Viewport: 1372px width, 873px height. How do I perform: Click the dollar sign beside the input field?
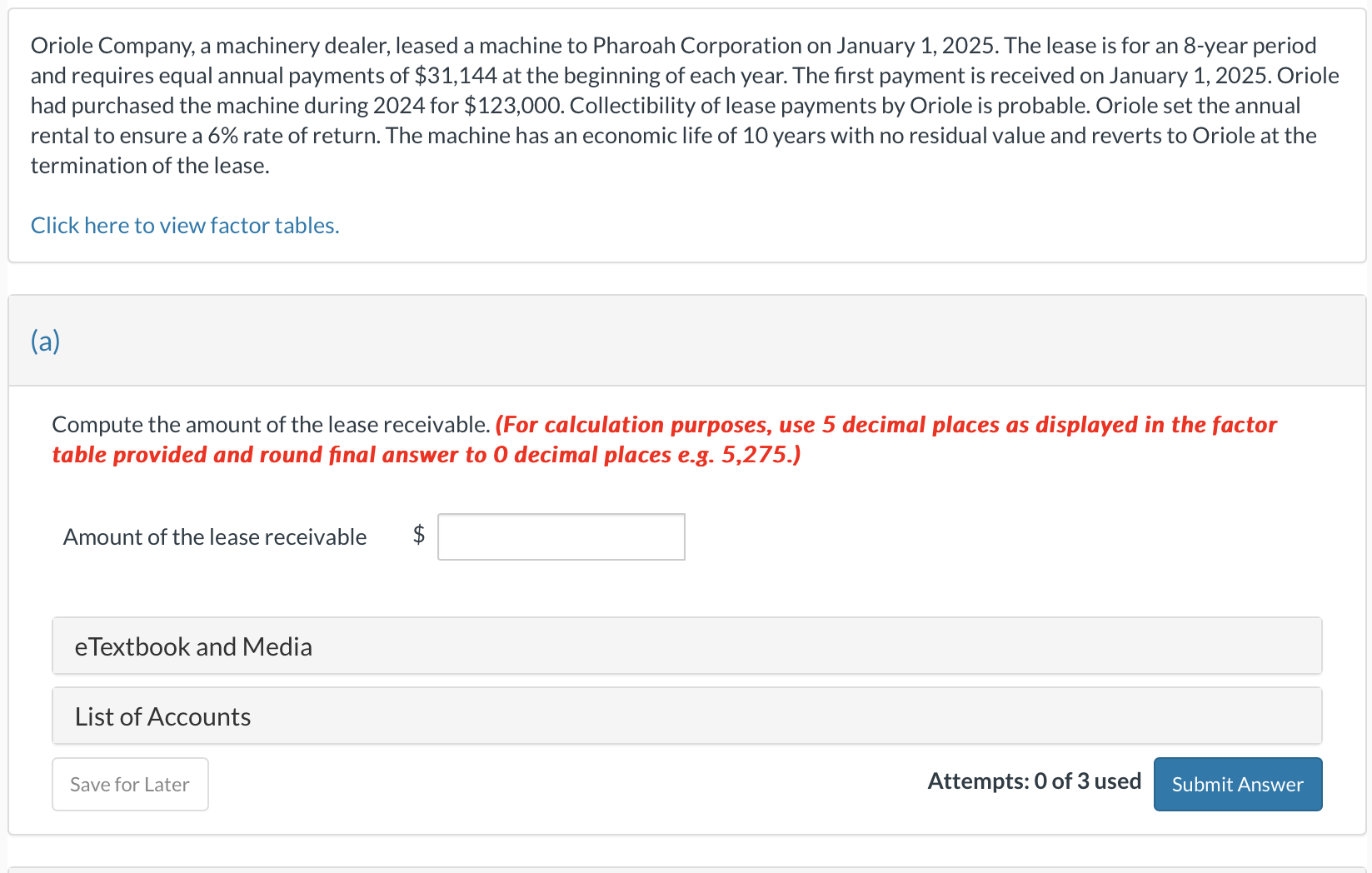[419, 536]
